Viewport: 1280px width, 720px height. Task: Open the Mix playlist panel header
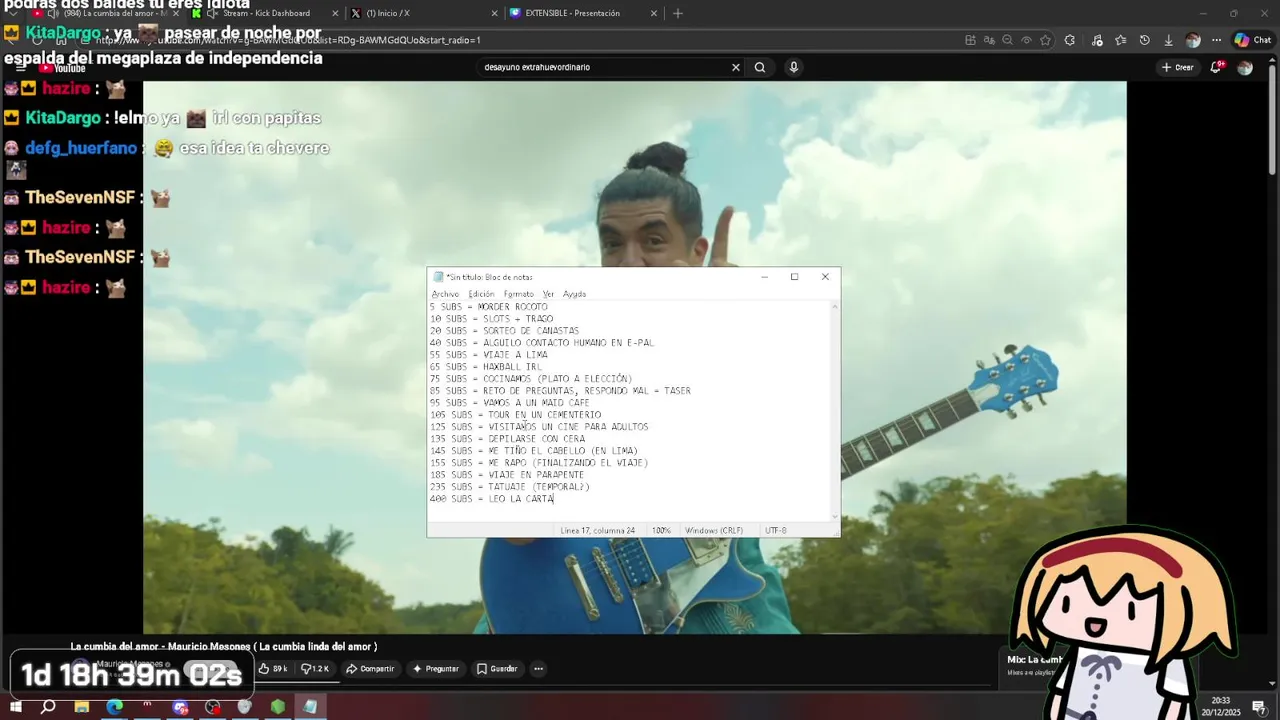tap(1035, 659)
